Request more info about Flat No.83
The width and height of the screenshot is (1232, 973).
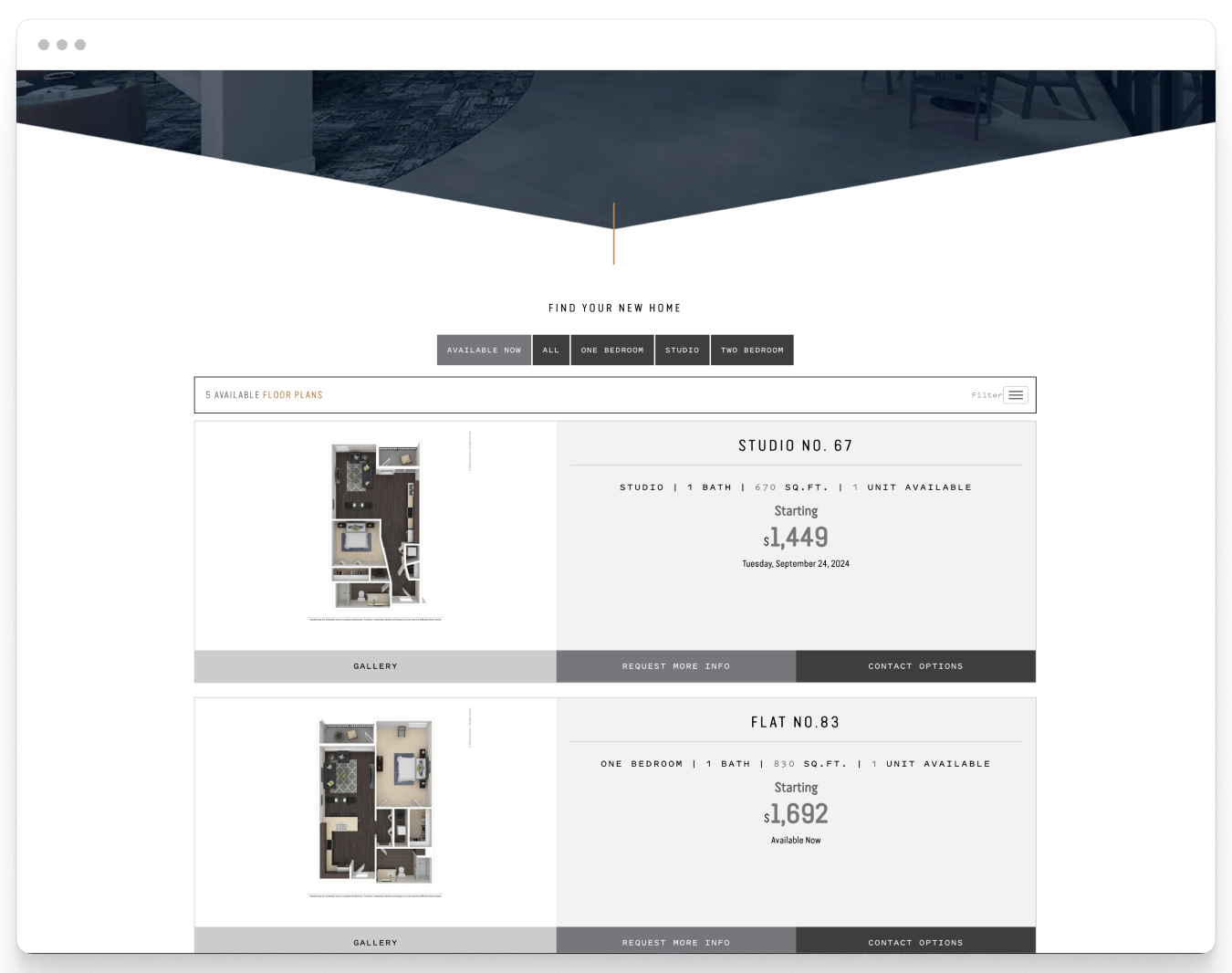tap(675, 942)
